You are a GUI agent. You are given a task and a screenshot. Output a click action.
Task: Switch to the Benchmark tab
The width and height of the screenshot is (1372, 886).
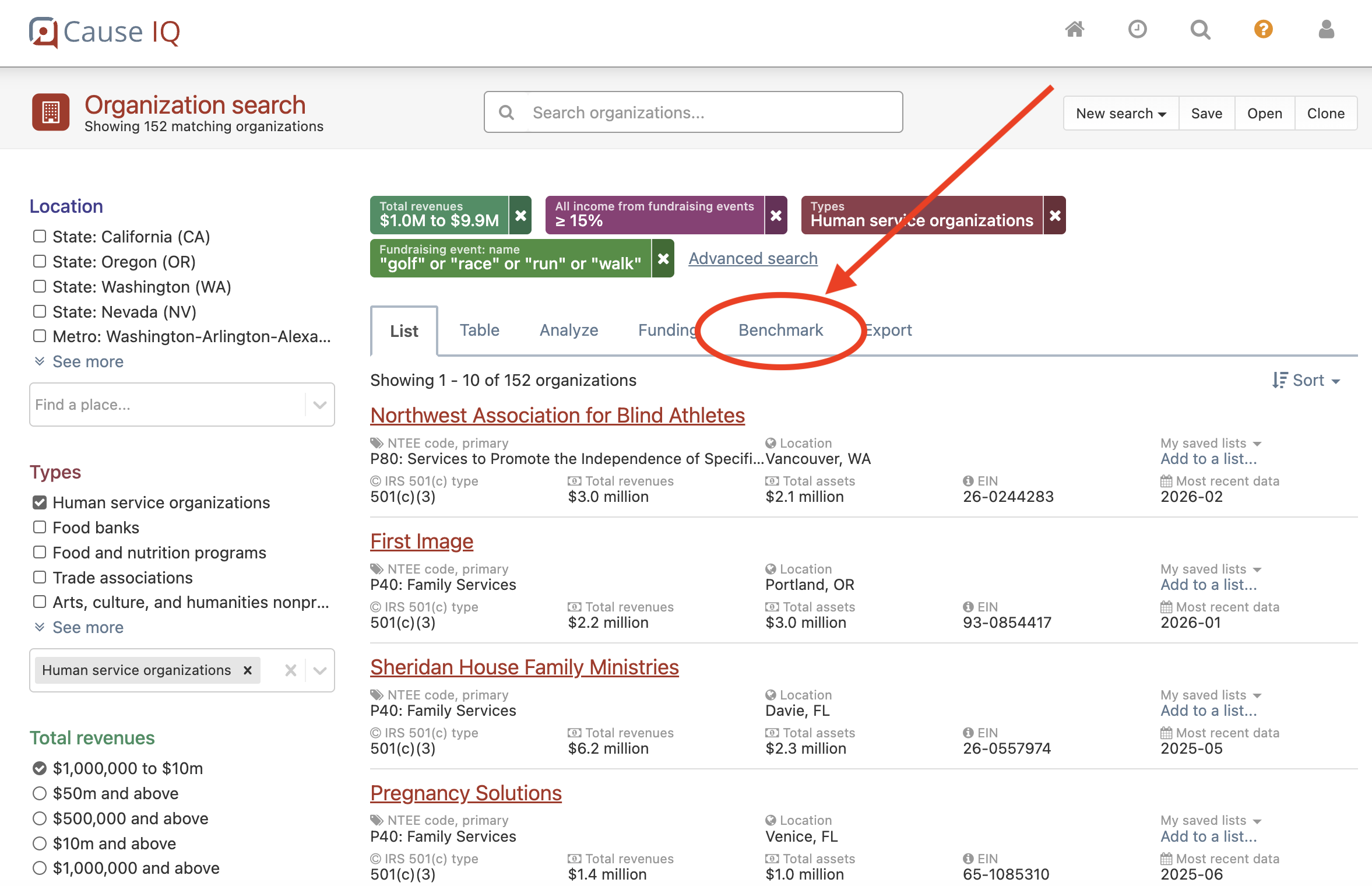tap(780, 330)
